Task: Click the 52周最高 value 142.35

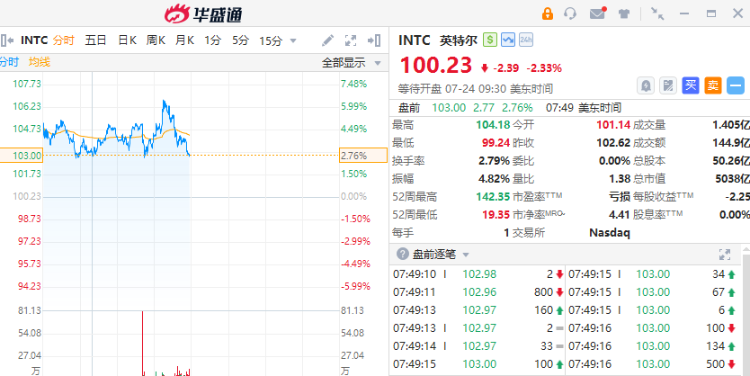Action: pyautogui.click(x=493, y=197)
